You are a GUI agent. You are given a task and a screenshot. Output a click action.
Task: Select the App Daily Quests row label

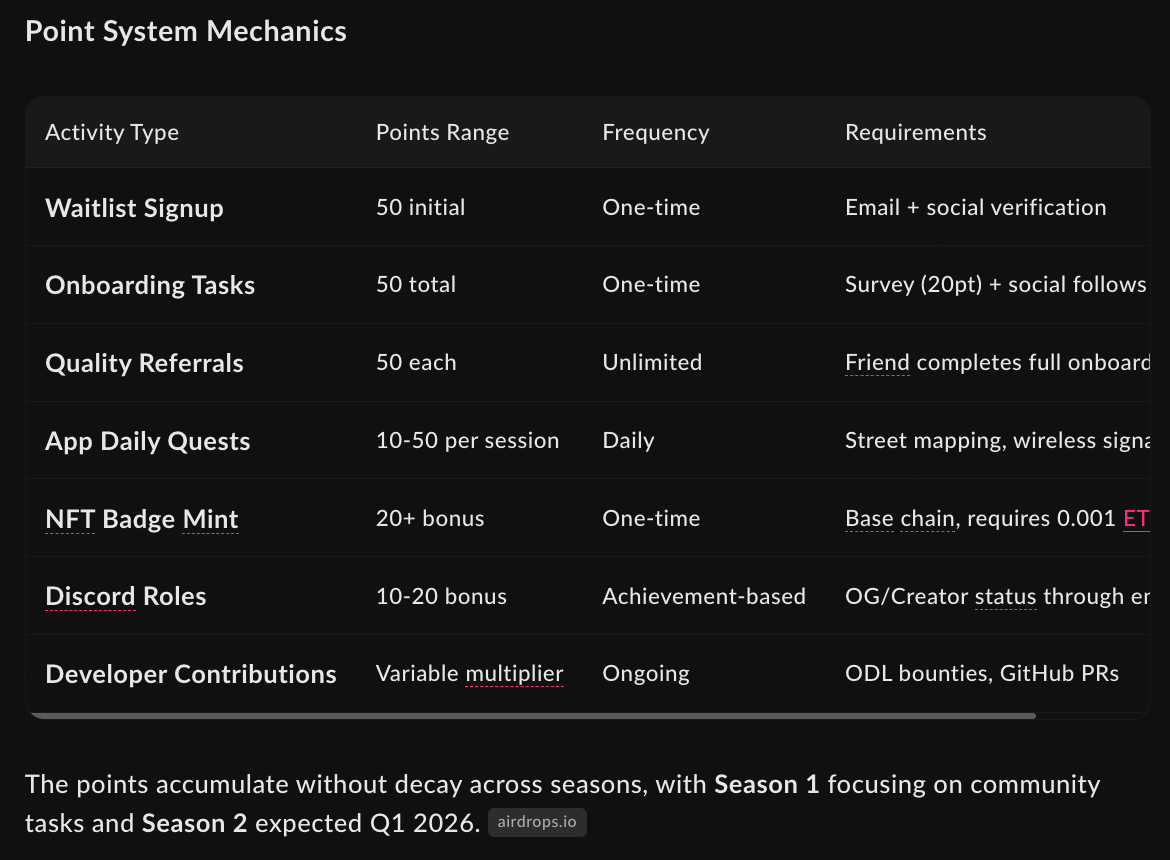(147, 441)
